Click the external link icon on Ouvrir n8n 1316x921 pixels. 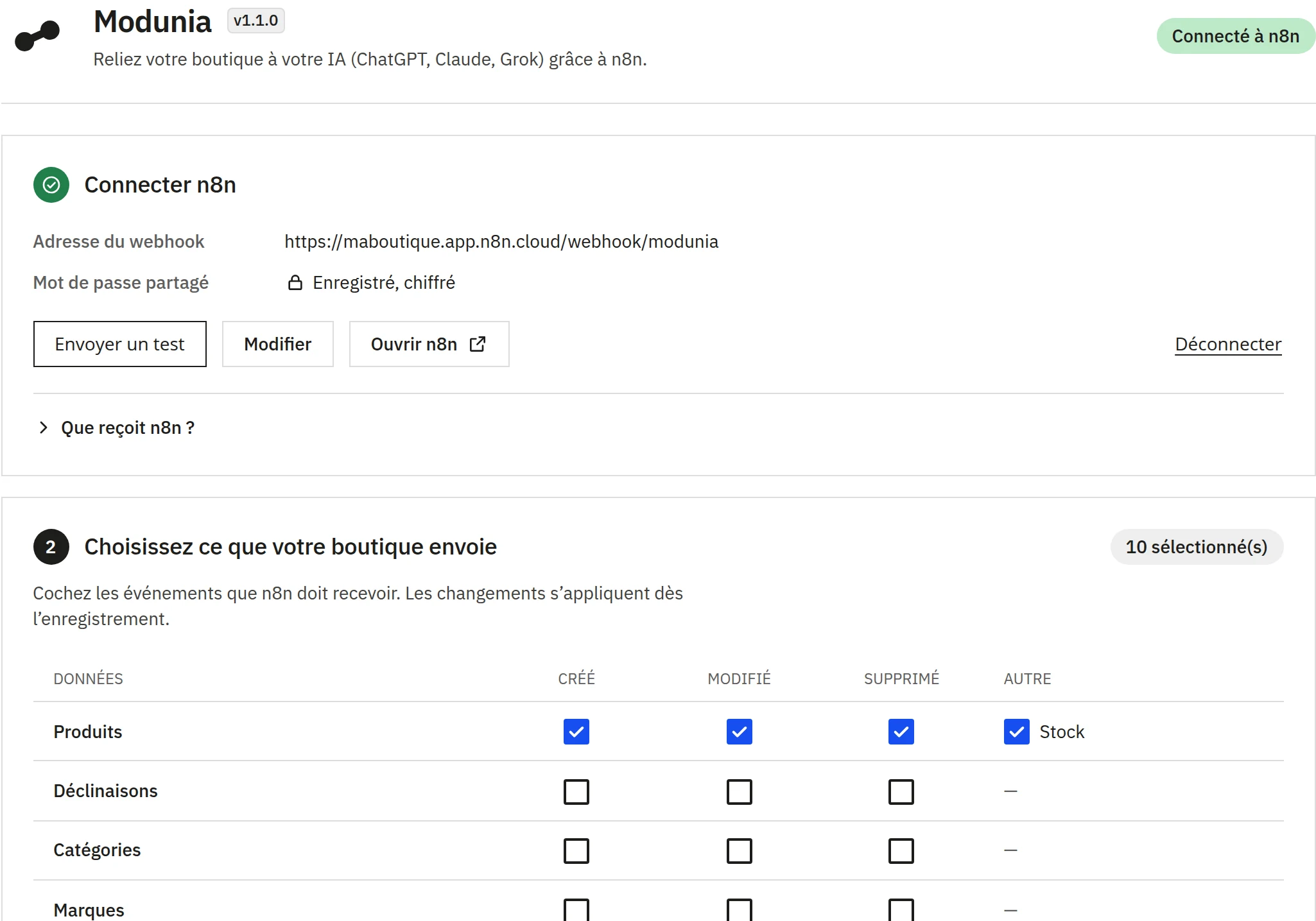(x=478, y=344)
